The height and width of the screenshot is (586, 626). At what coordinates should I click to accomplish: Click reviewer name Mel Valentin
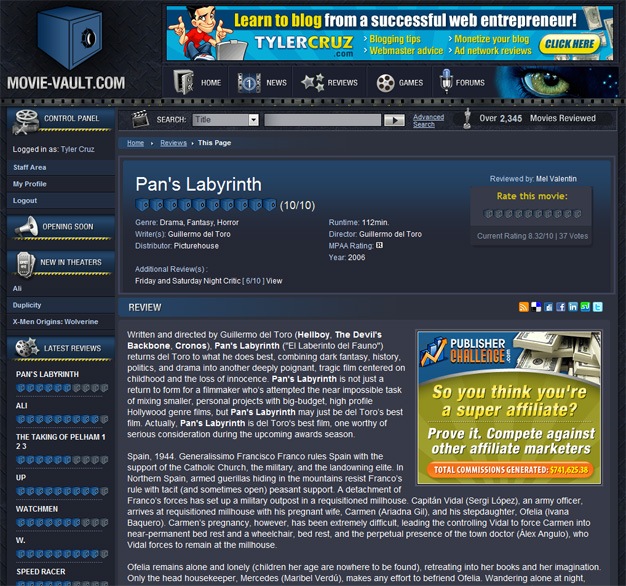pos(556,179)
